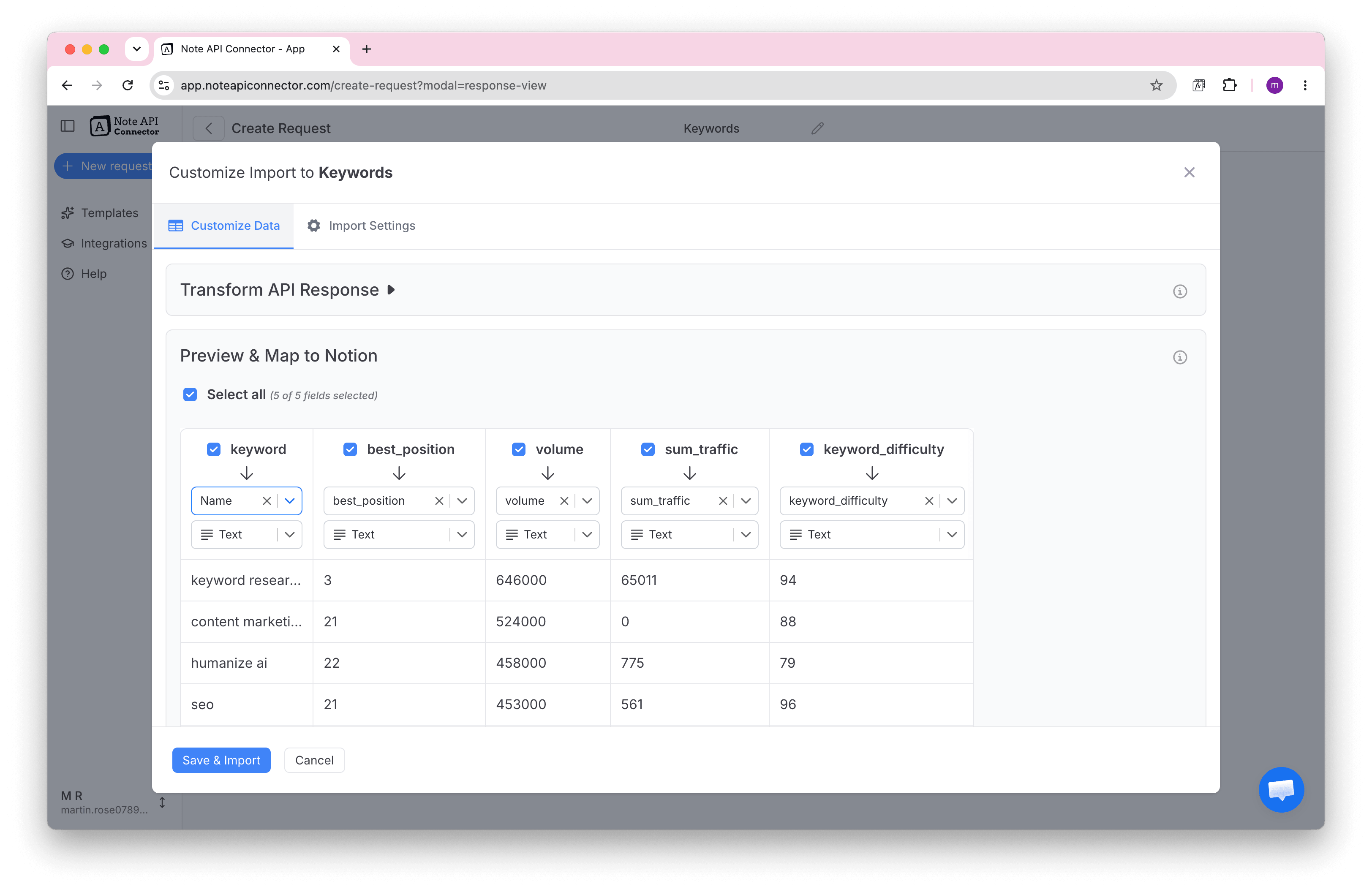Open site information in address bar

(164, 85)
